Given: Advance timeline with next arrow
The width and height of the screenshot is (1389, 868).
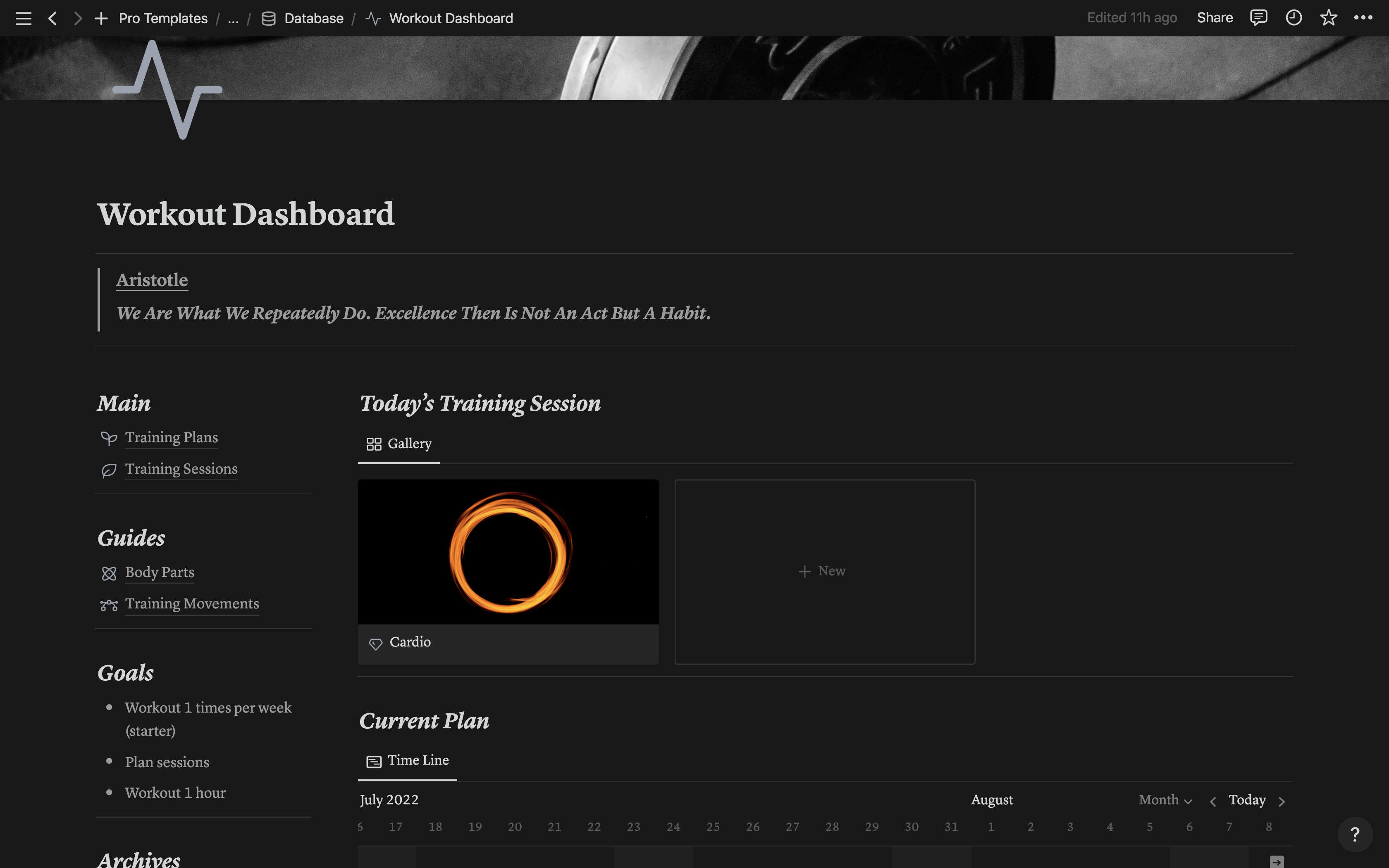Looking at the screenshot, I should [x=1282, y=801].
